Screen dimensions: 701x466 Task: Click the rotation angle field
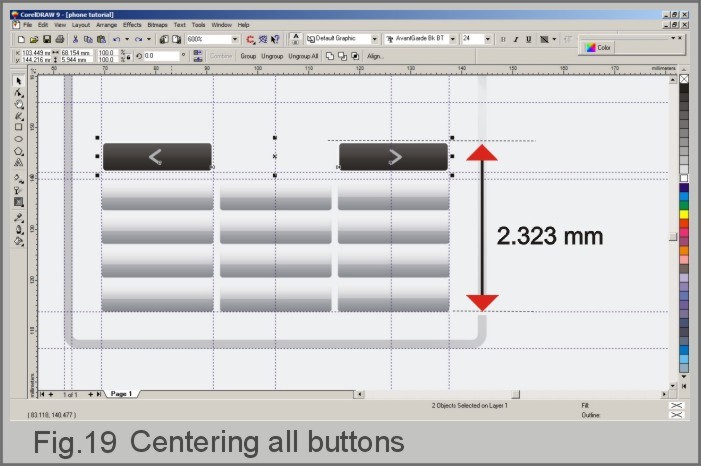(x=161, y=56)
